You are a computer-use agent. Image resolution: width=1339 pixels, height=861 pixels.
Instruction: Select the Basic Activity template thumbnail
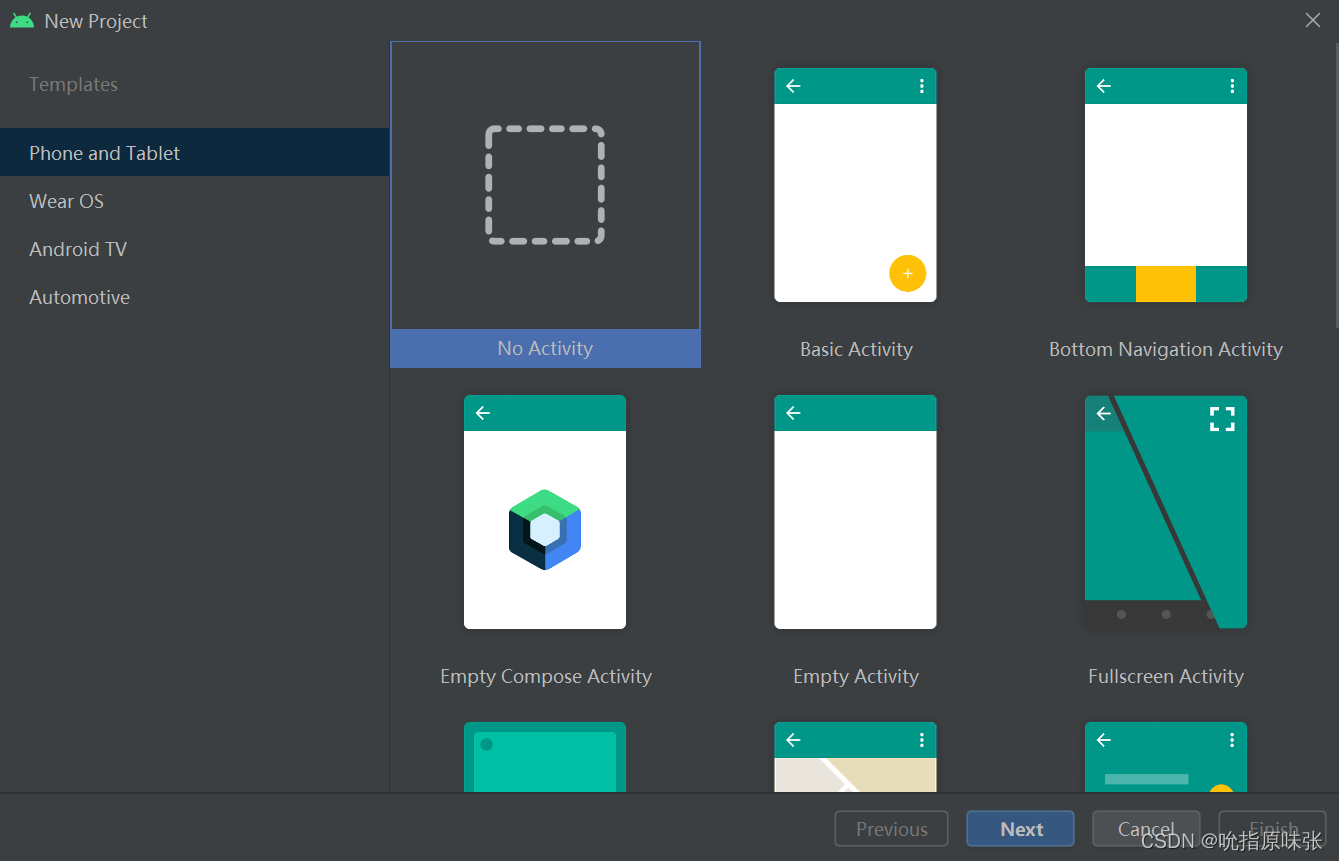coord(855,185)
